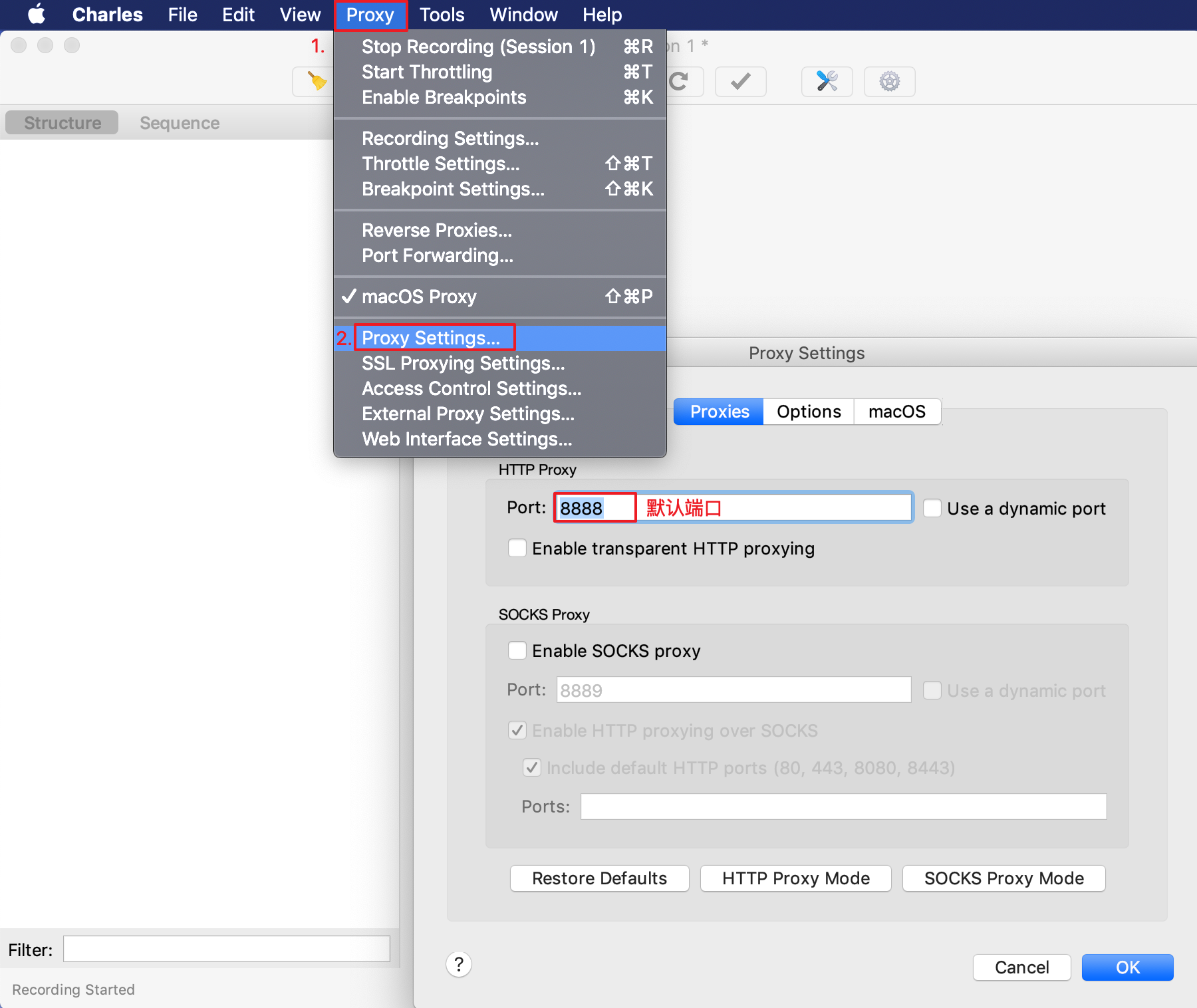The width and height of the screenshot is (1197, 1008).
Task: Switch to the Structure tab
Action: [62, 123]
